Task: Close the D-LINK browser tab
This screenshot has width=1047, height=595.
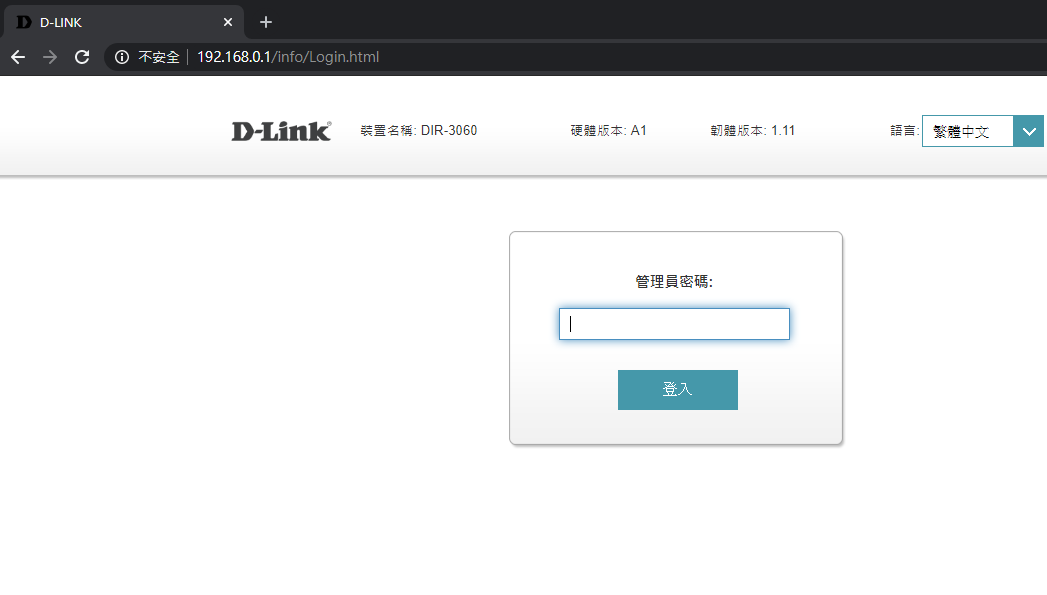Action: tap(228, 22)
